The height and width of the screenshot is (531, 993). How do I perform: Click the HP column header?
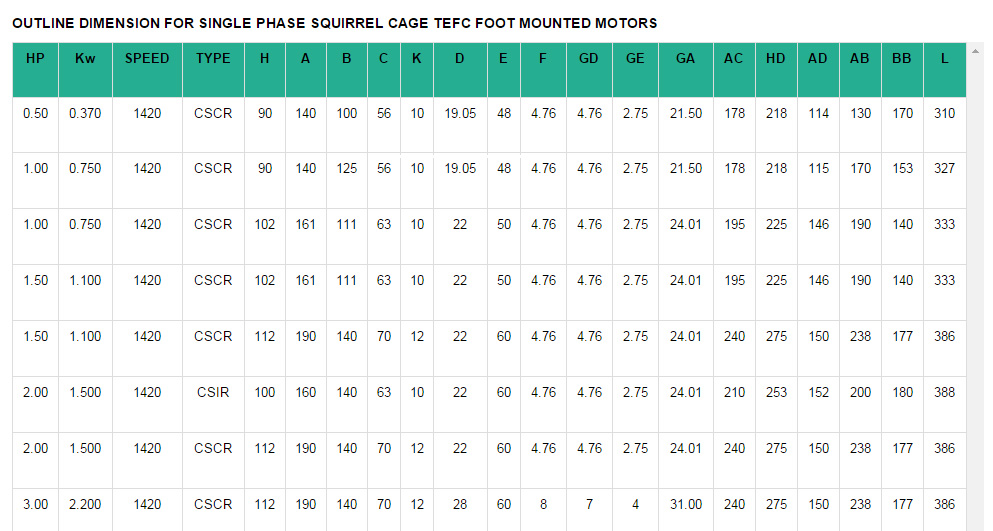[35, 59]
